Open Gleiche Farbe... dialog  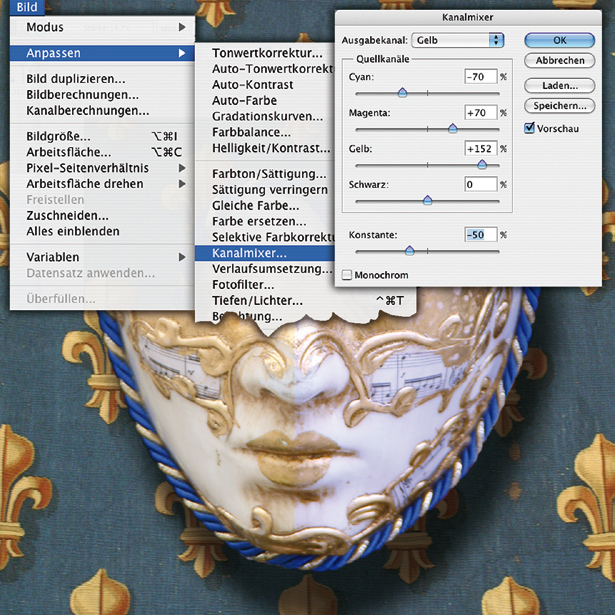tap(255, 206)
